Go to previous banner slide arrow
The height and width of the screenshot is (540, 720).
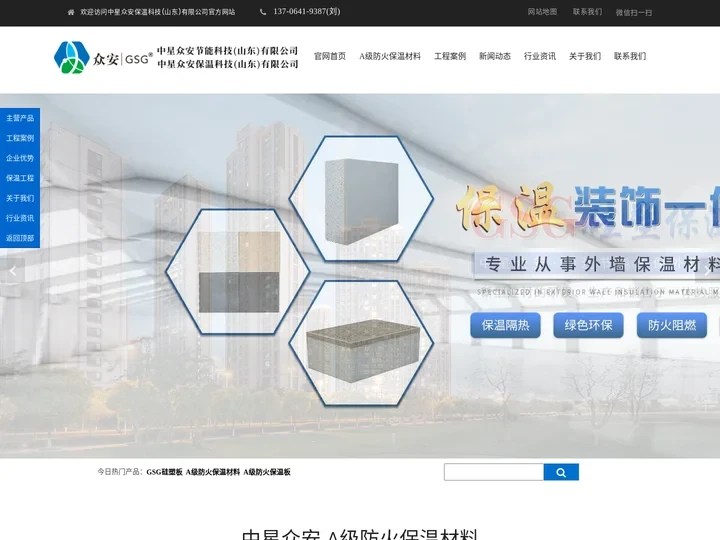click(13, 271)
